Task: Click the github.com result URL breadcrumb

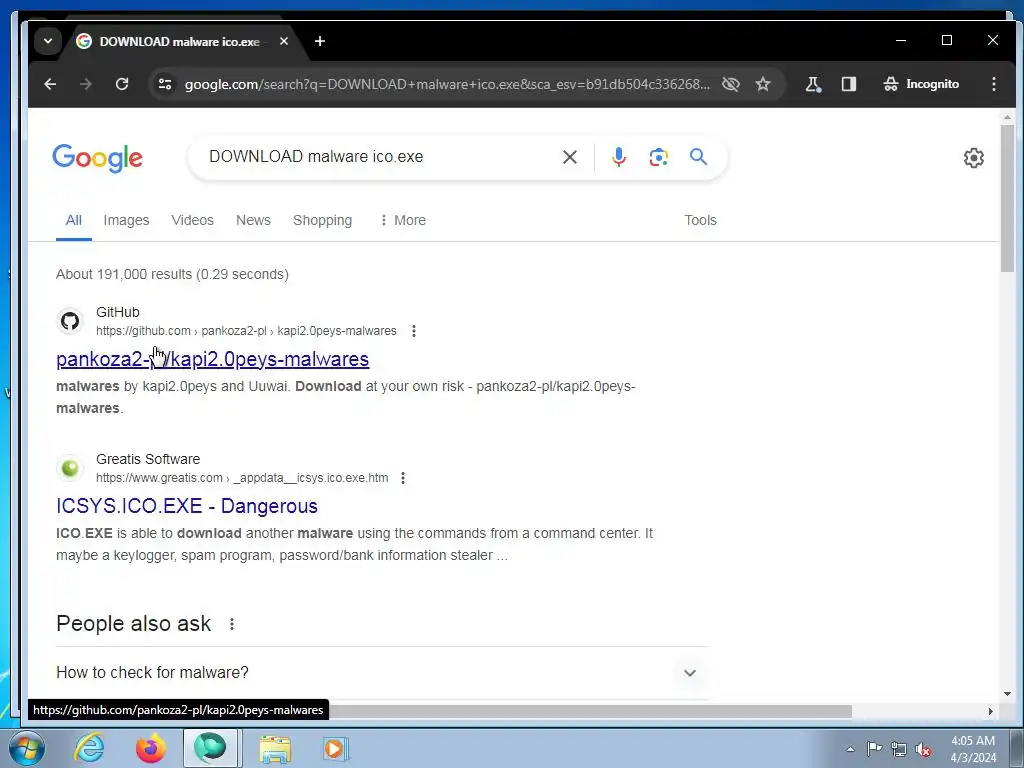Action: (x=246, y=331)
